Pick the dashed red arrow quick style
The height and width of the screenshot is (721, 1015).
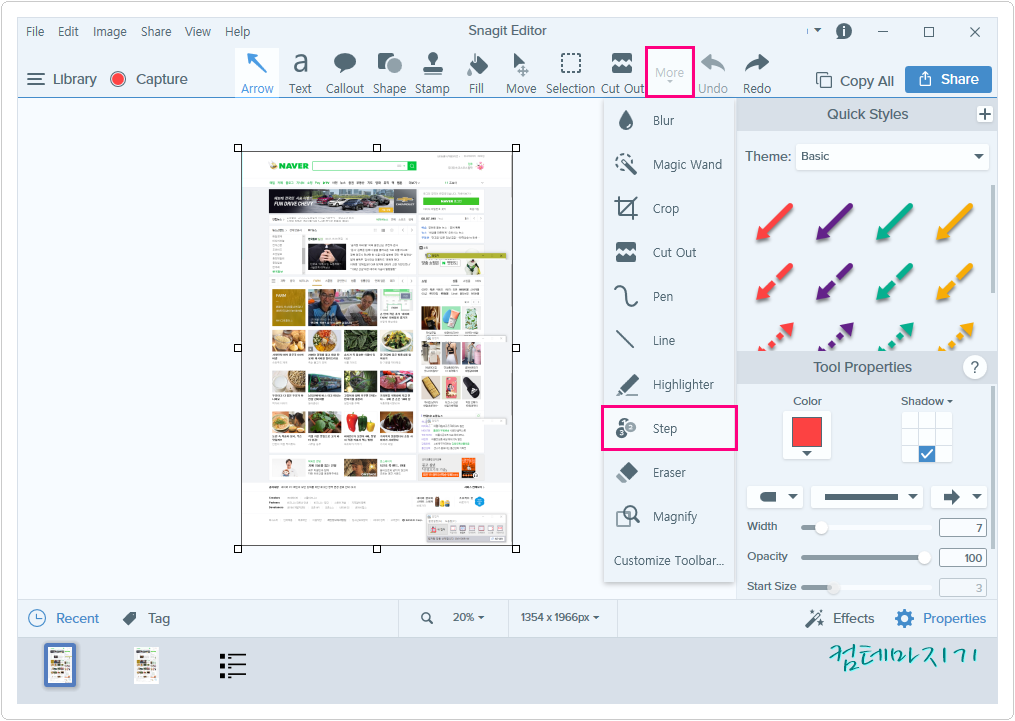pos(774,282)
